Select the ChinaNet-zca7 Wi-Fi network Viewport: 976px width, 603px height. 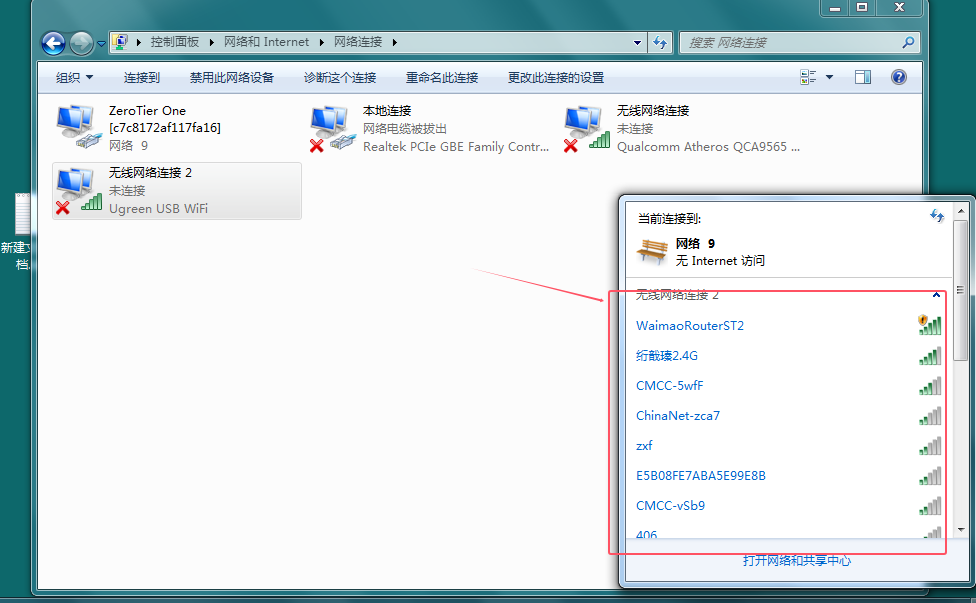pyautogui.click(x=678, y=416)
